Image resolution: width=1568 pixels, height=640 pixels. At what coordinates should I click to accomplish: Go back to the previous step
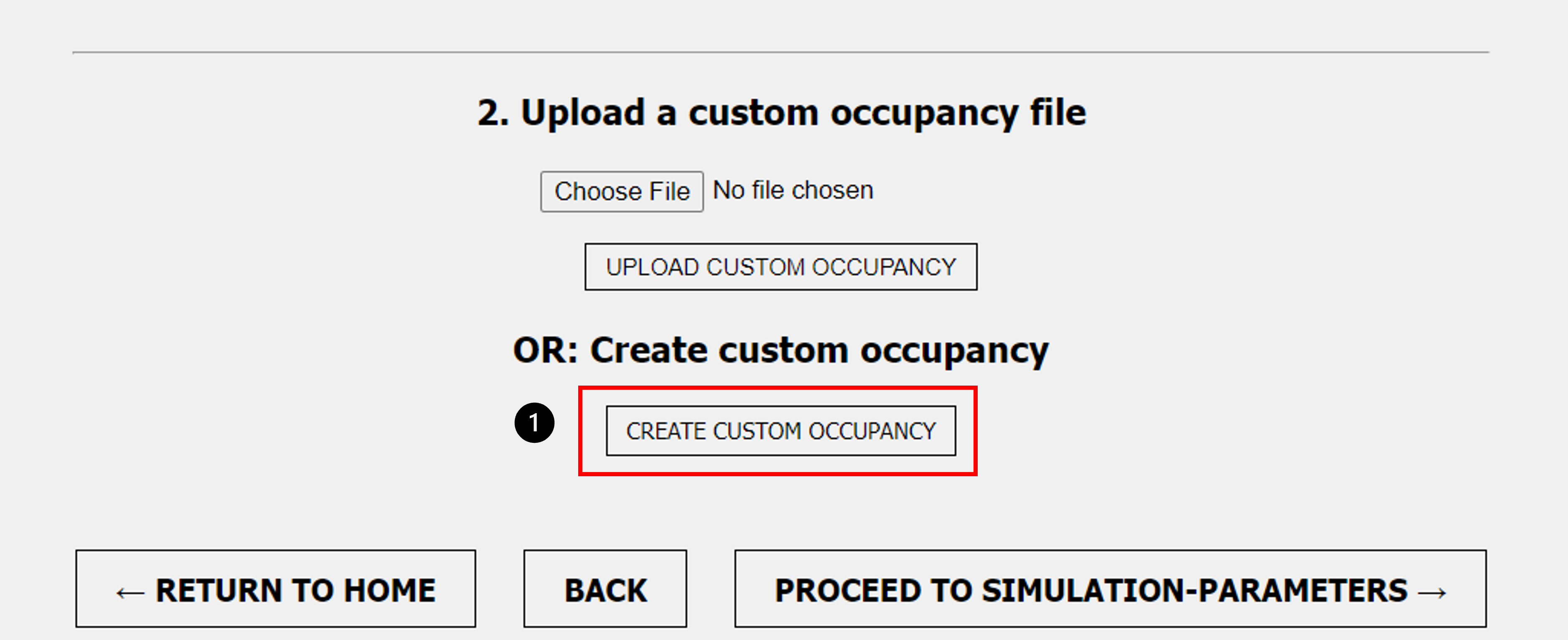pyautogui.click(x=604, y=588)
